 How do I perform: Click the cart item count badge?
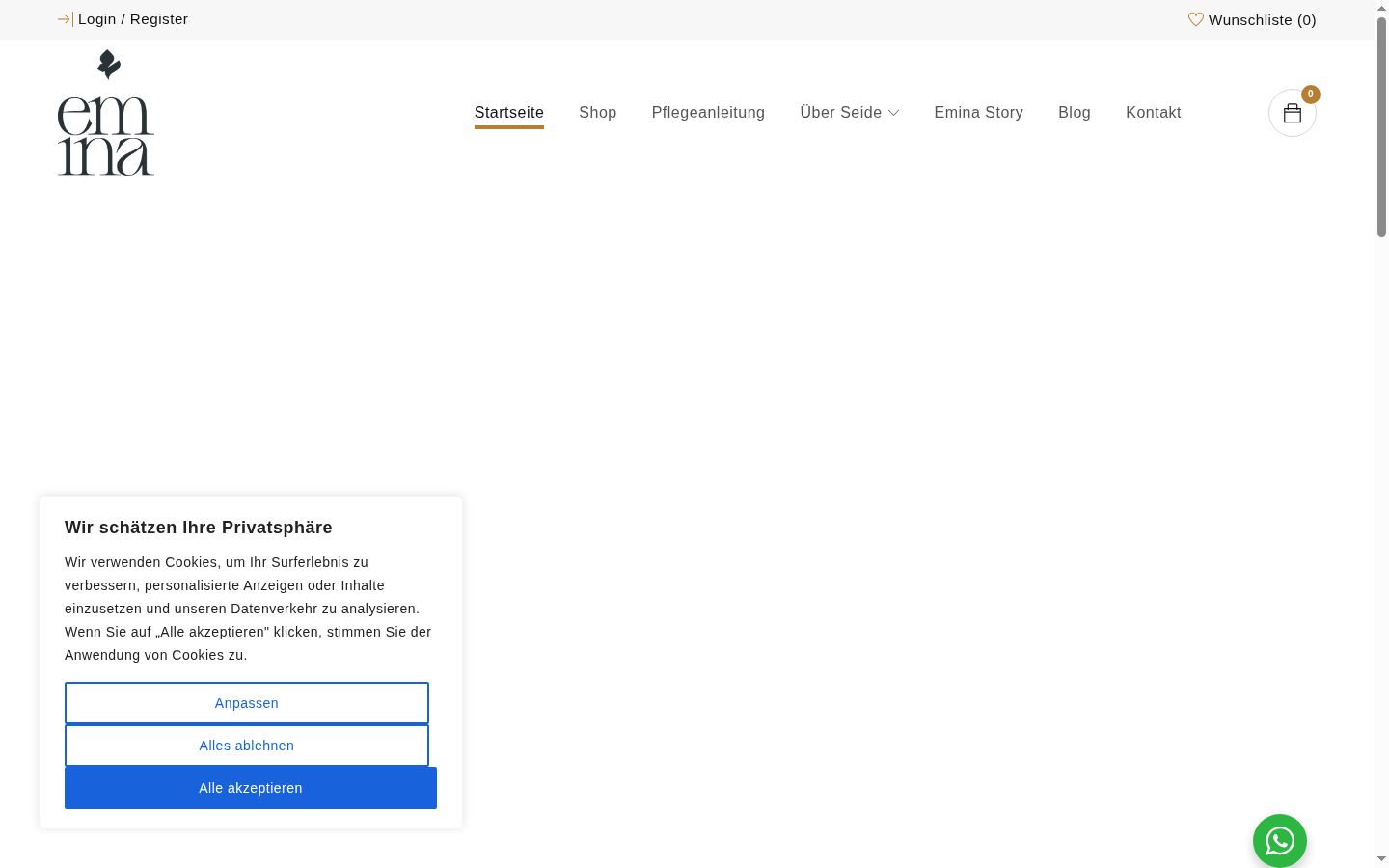tap(1311, 95)
